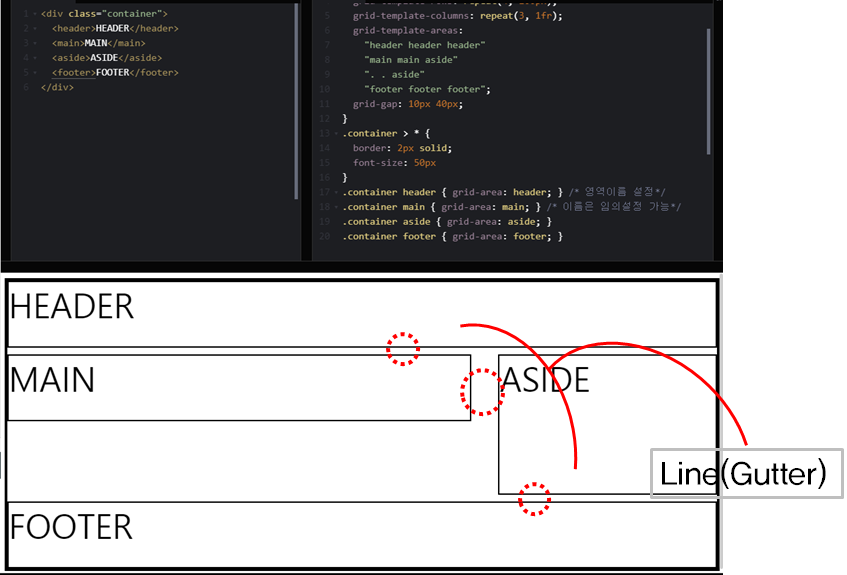Click the "footer footer footer"; string
Screen dimensions: 847x575
click(427, 89)
